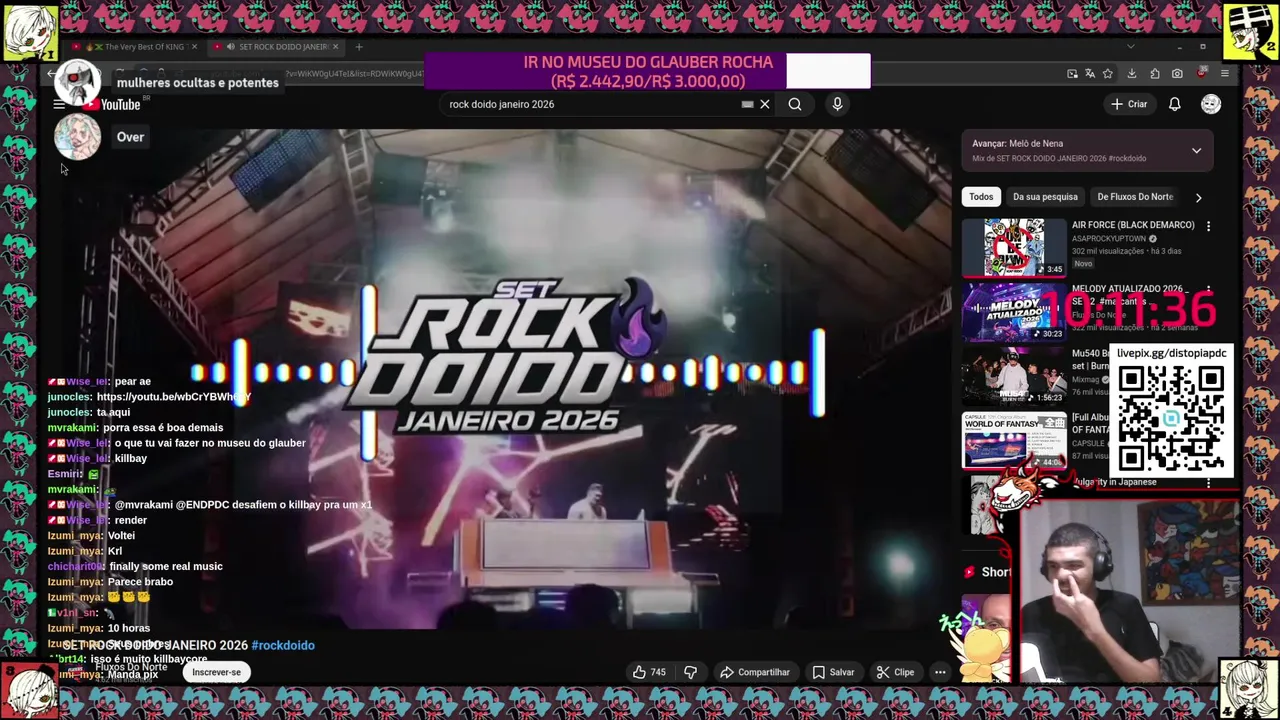The height and width of the screenshot is (720, 1280).
Task: Open picture-in-picture icon in address bar
Action: [1072, 74]
